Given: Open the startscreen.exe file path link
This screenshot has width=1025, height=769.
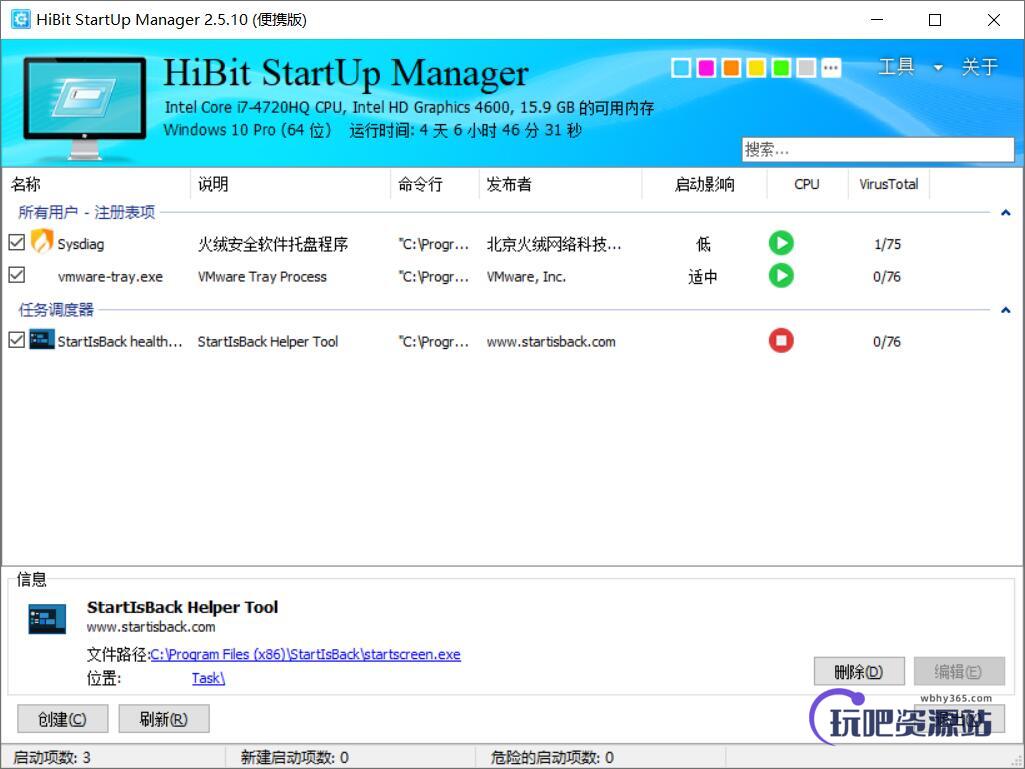Looking at the screenshot, I should 305,655.
